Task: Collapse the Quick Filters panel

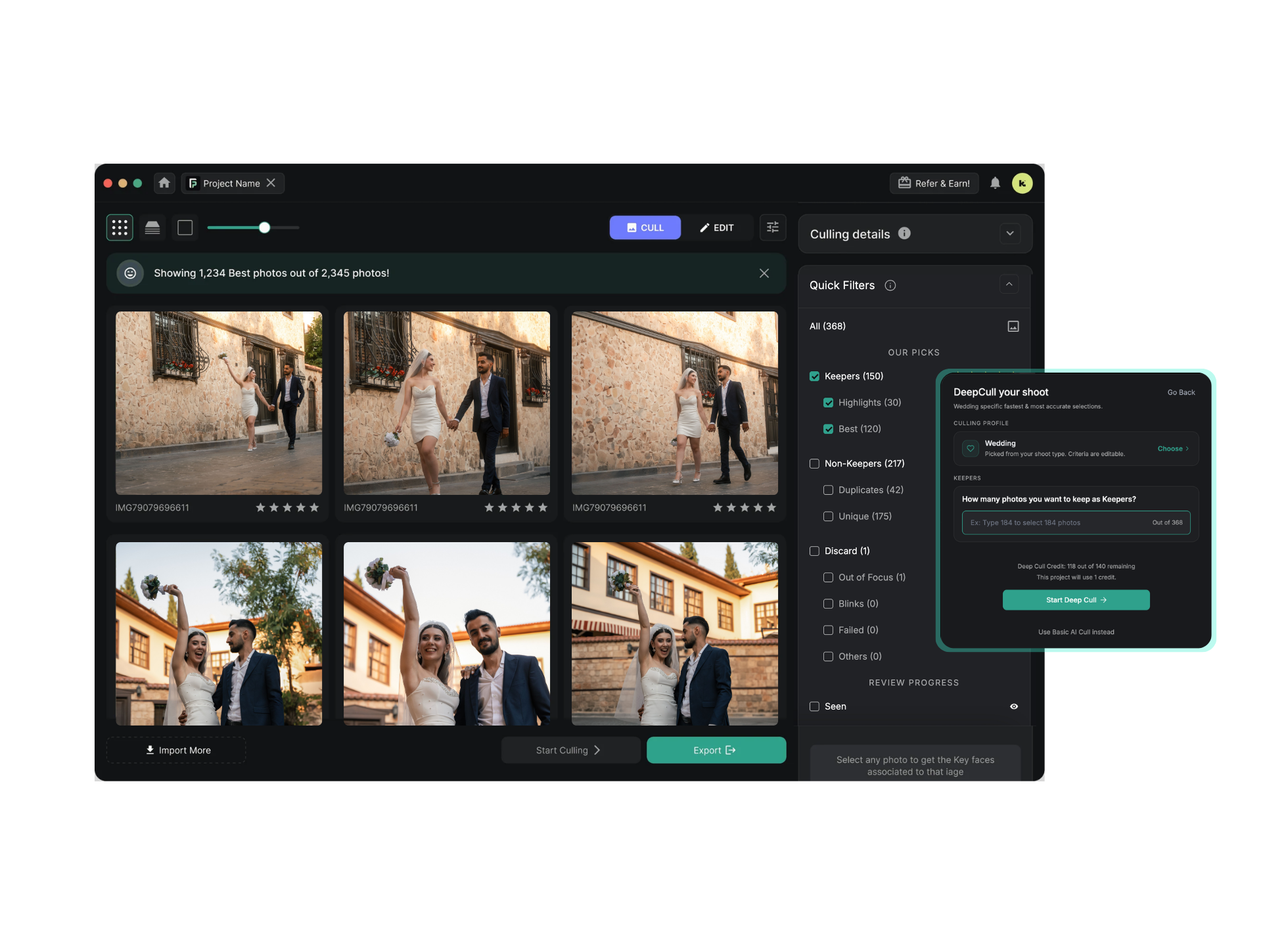Action: click(1009, 285)
